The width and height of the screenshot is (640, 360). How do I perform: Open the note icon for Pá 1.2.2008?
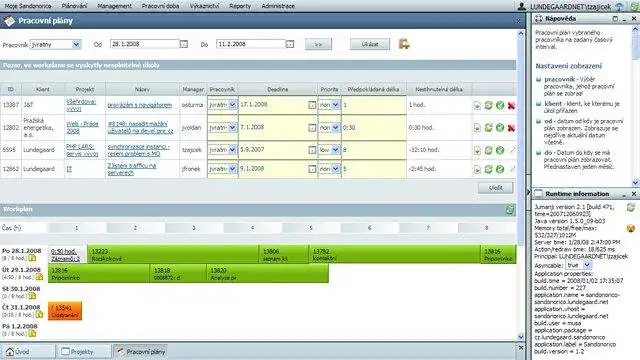32,333
